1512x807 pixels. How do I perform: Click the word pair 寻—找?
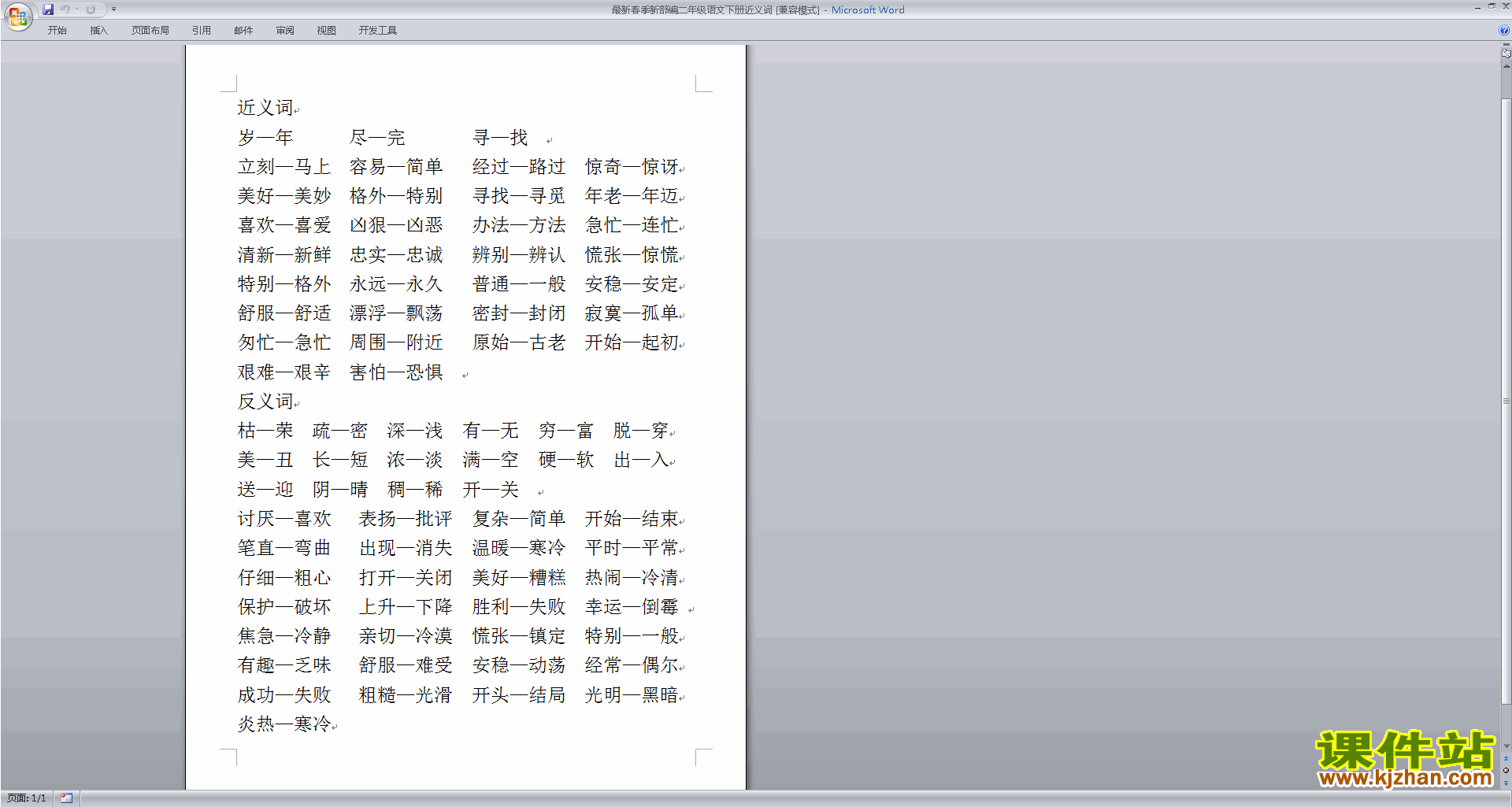point(500,138)
